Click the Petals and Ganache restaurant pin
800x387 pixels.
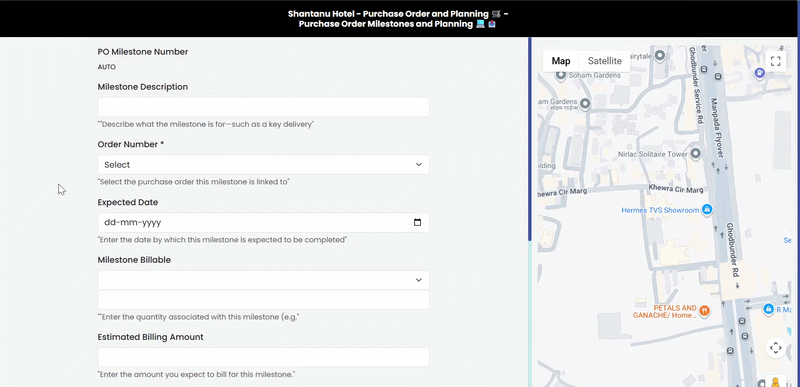705,311
